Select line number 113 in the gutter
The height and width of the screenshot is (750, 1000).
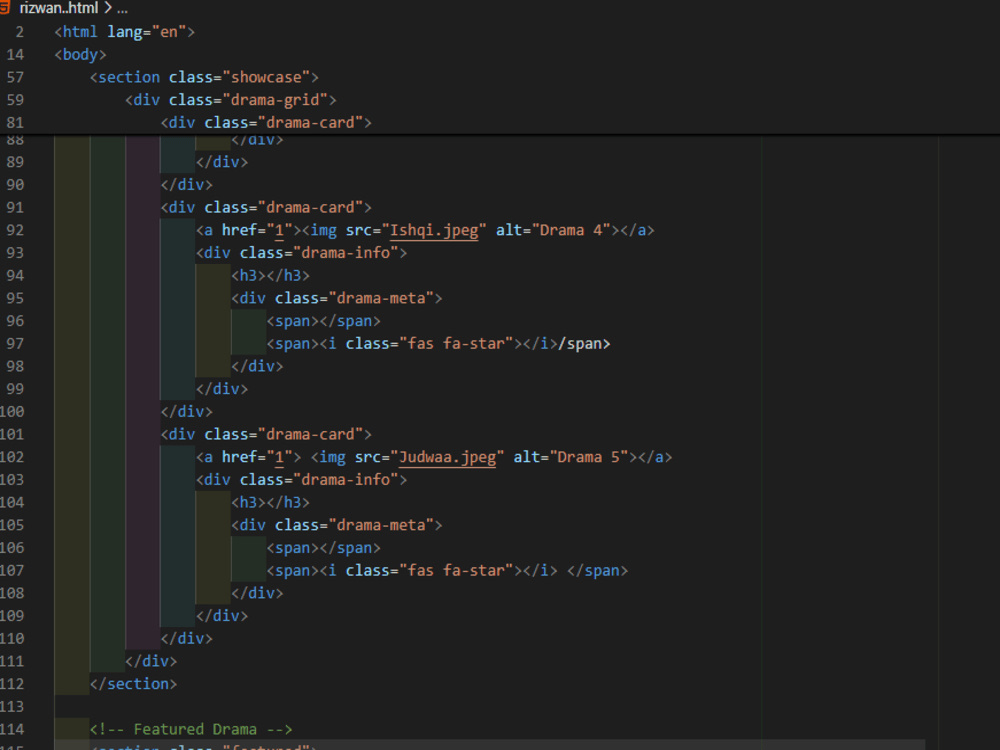click(12, 707)
